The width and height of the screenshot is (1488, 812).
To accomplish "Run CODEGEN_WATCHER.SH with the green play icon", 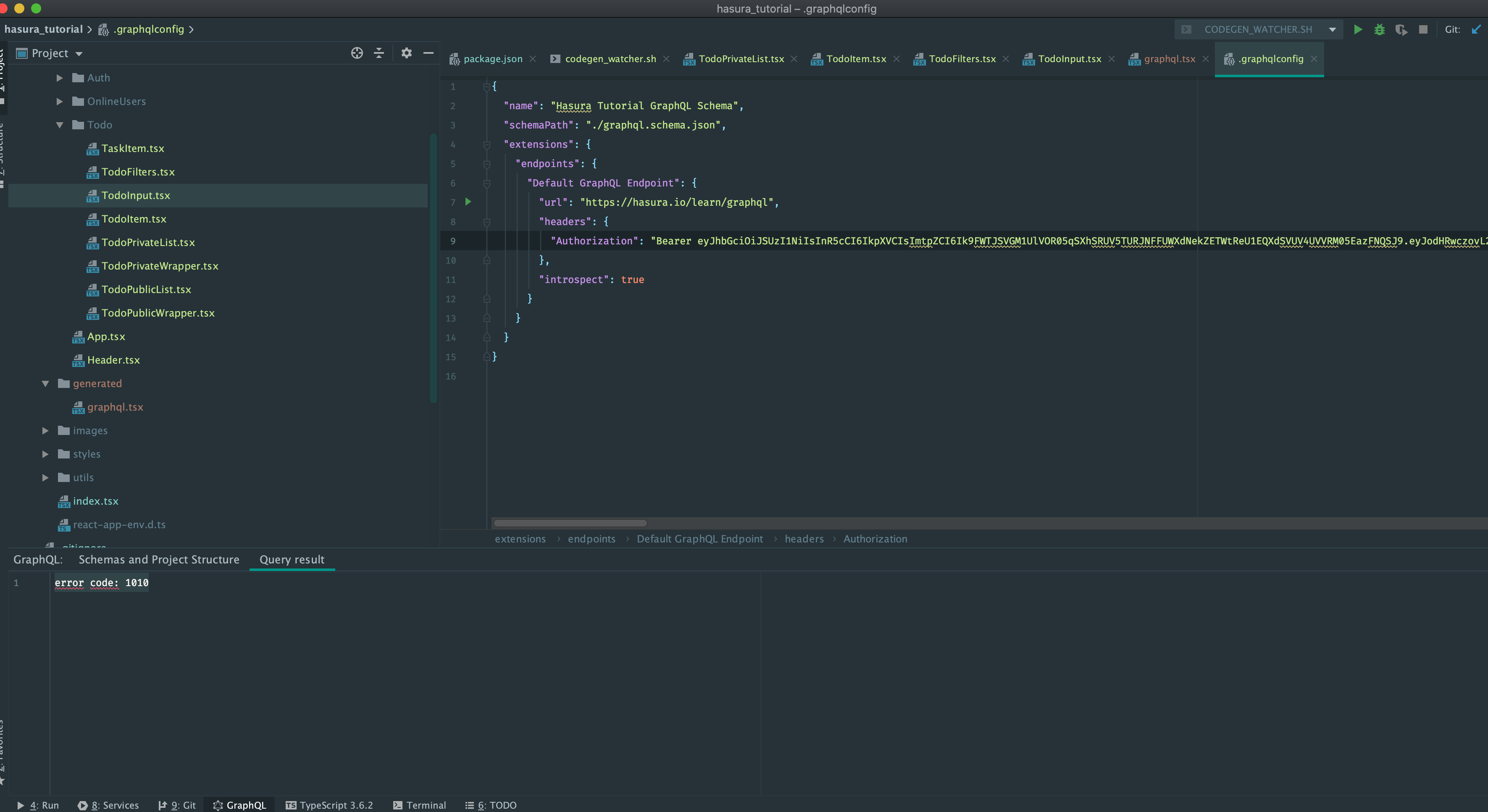I will (x=1358, y=29).
